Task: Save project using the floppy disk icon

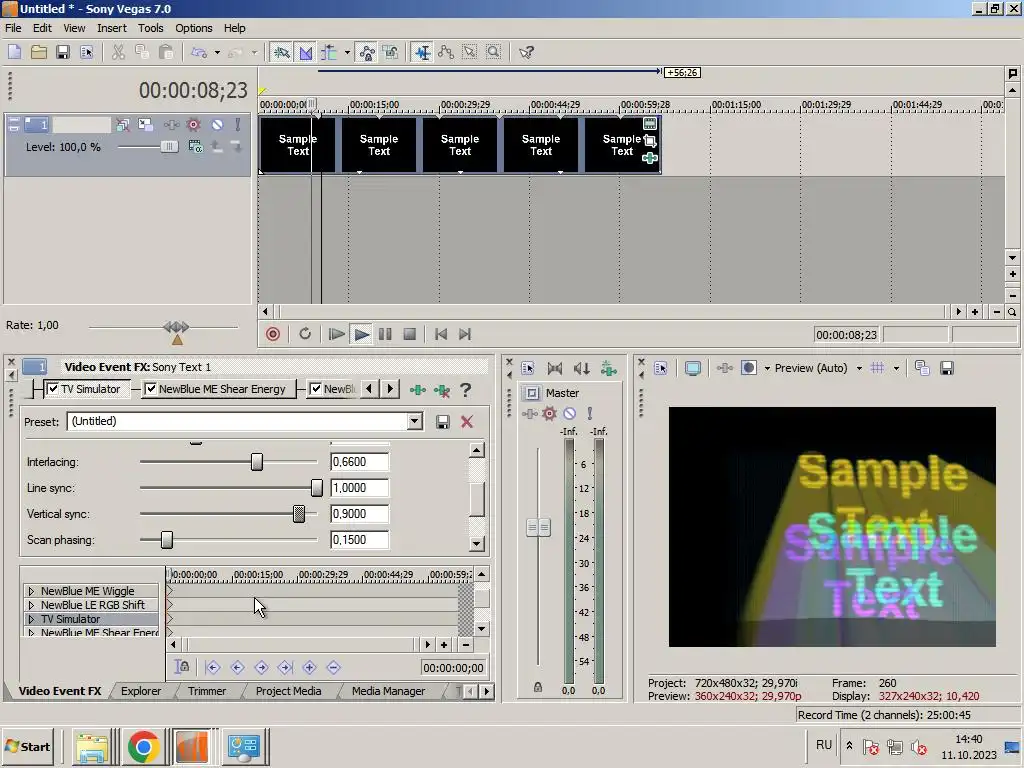Action: click(63, 52)
